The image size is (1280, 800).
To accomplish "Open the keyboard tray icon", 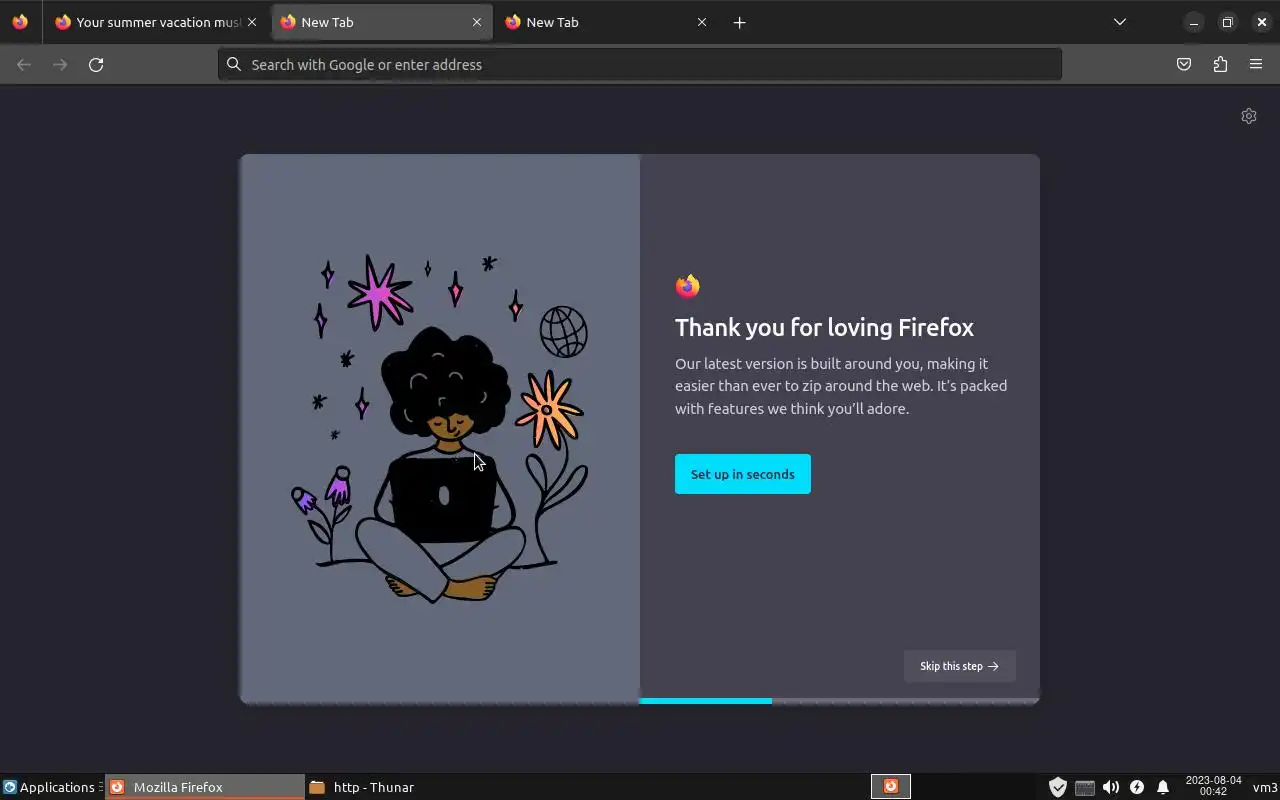I will 1085,787.
